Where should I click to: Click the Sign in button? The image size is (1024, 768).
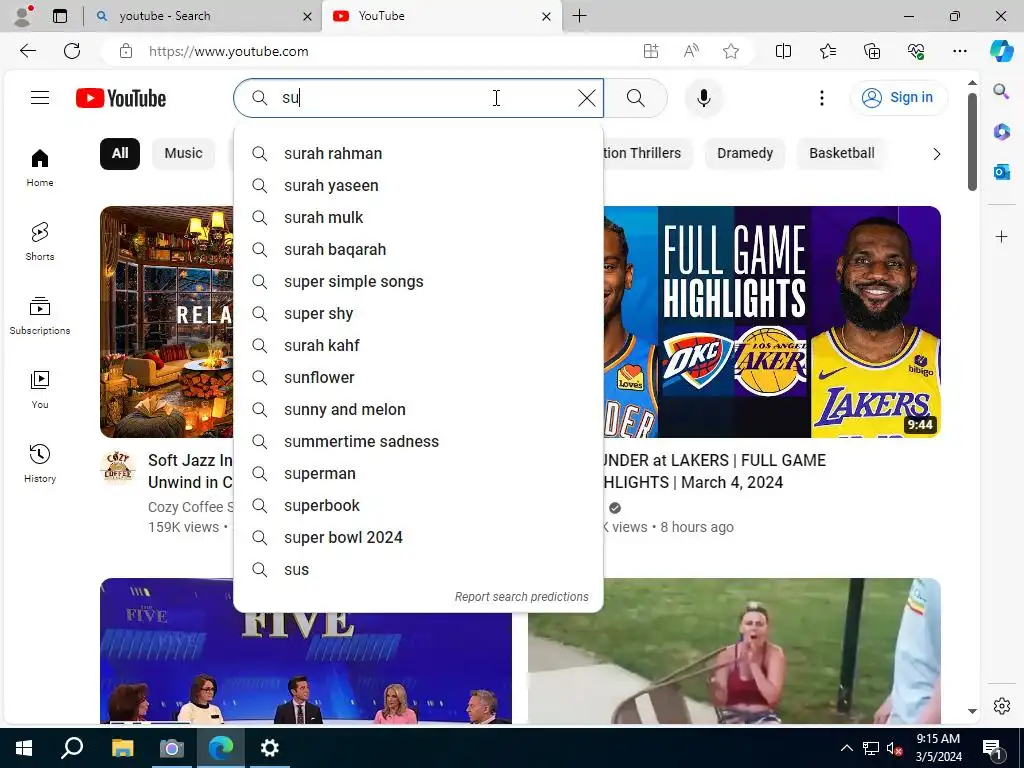pos(899,98)
